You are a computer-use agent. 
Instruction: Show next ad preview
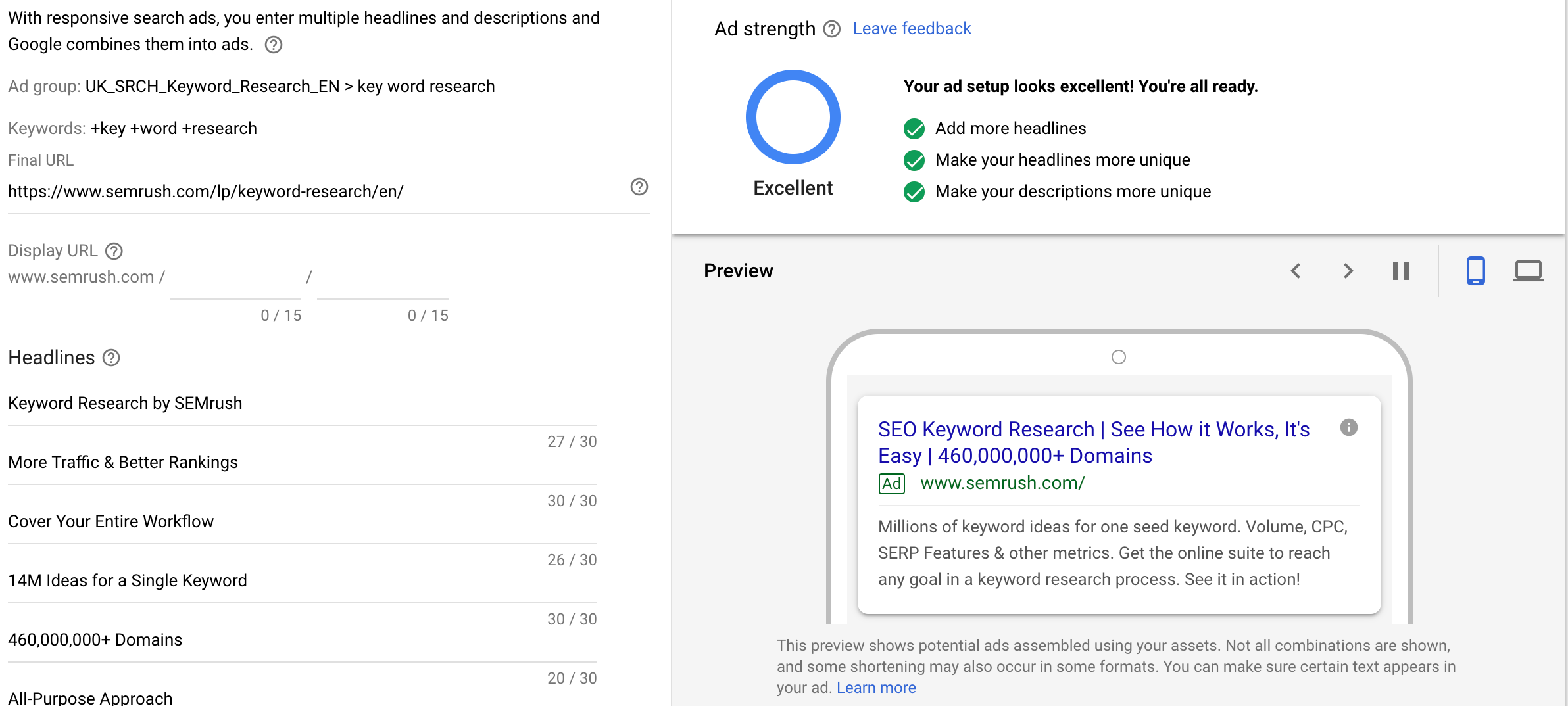(x=1348, y=271)
